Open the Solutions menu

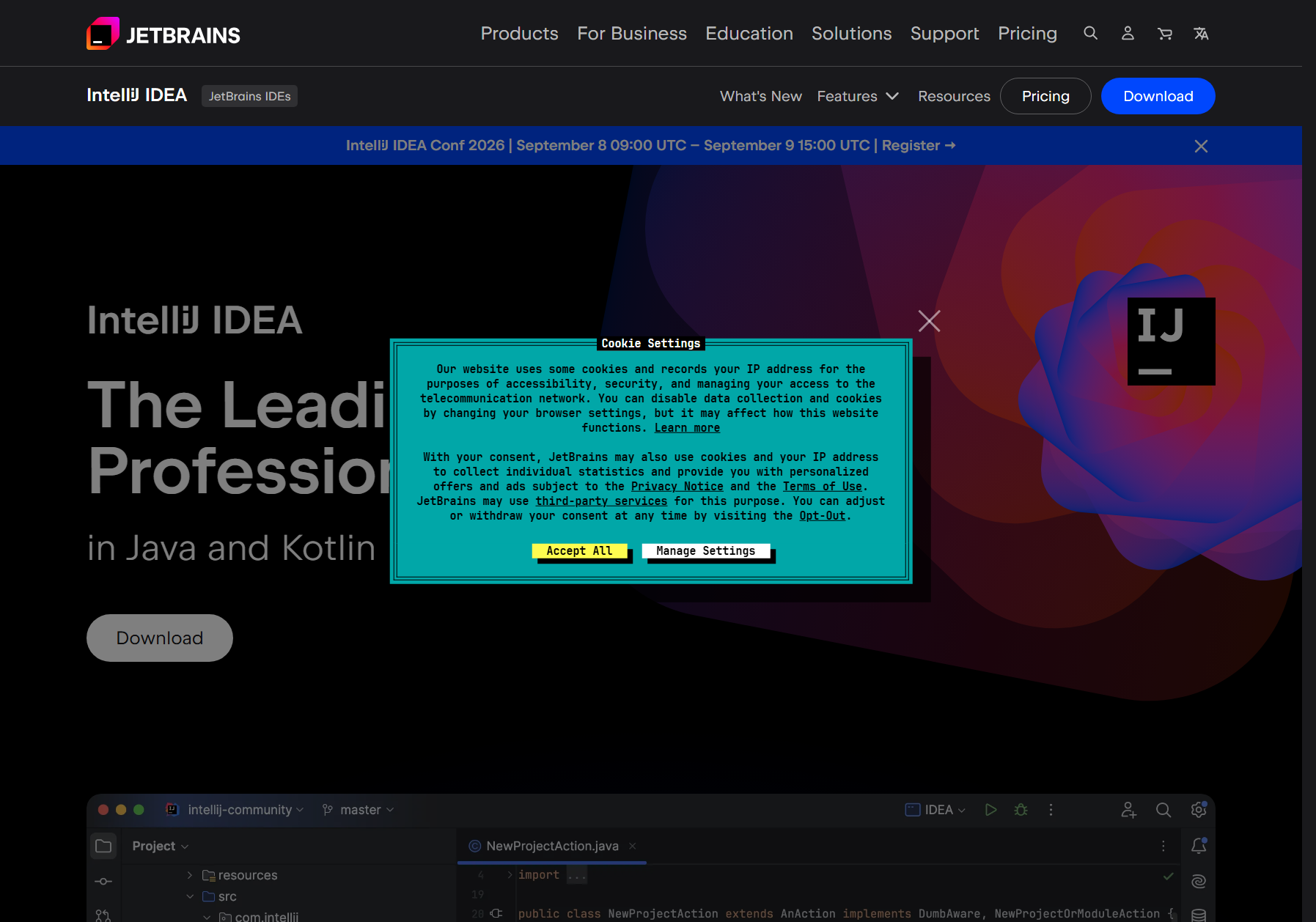(851, 33)
